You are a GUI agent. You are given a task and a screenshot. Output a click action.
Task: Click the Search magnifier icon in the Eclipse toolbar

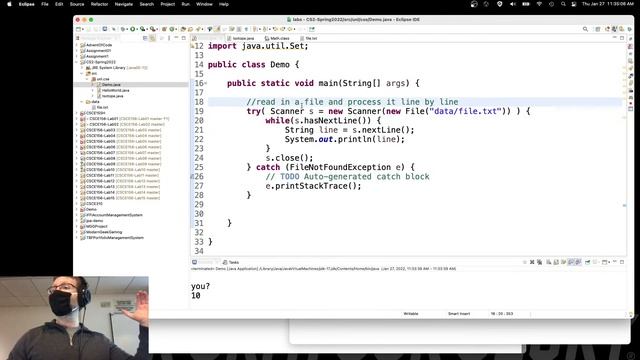pos(585,29)
